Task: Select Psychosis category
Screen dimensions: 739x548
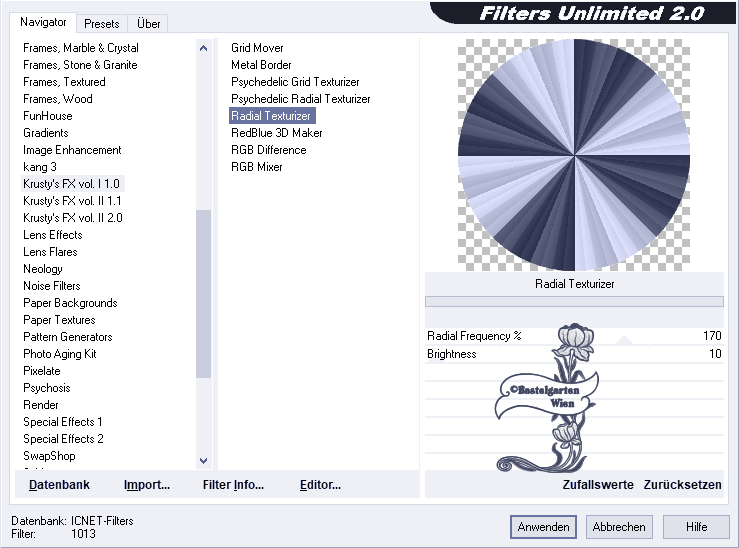Action: (47, 387)
